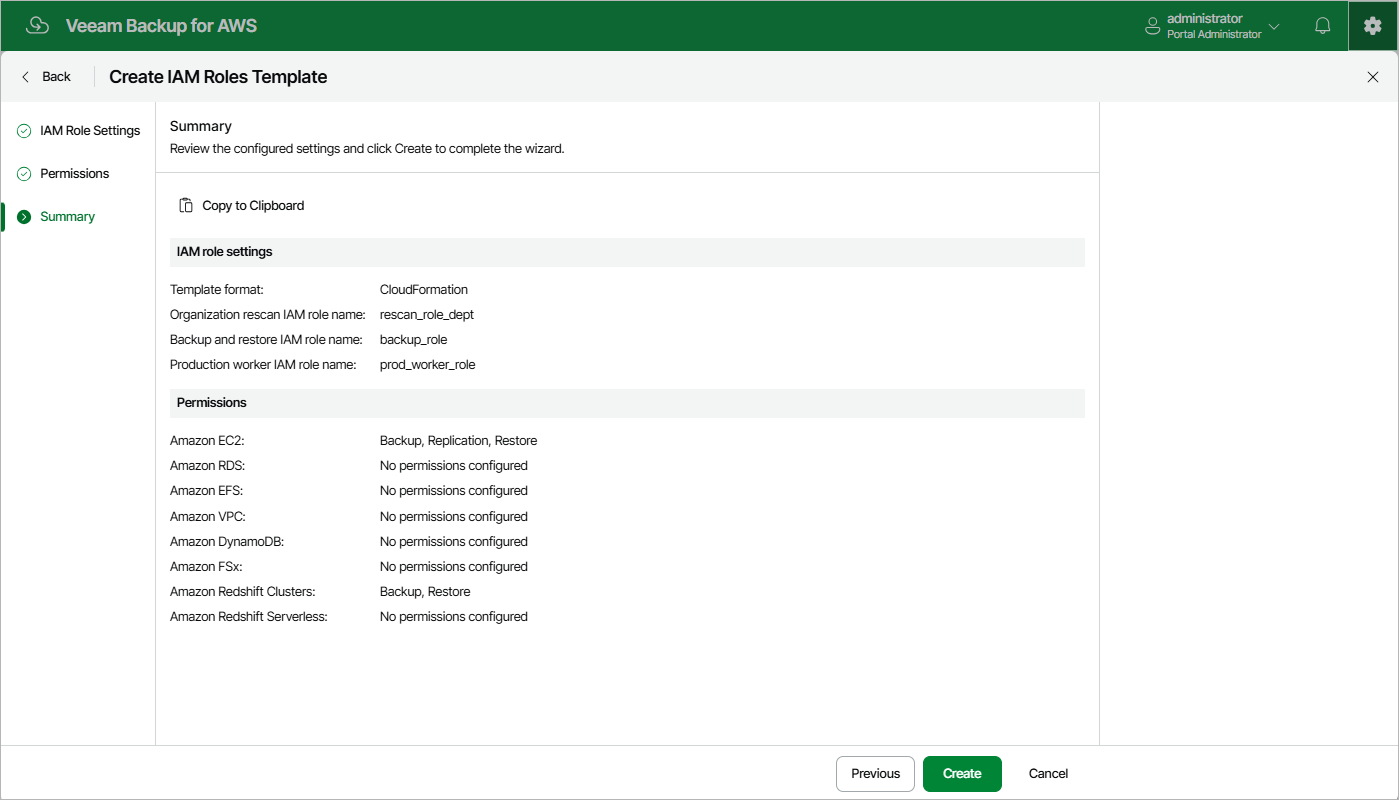The width and height of the screenshot is (1399, 800).
Task: Cancel the wizard
Action: pyautogui.click(x=1048, y=774)
